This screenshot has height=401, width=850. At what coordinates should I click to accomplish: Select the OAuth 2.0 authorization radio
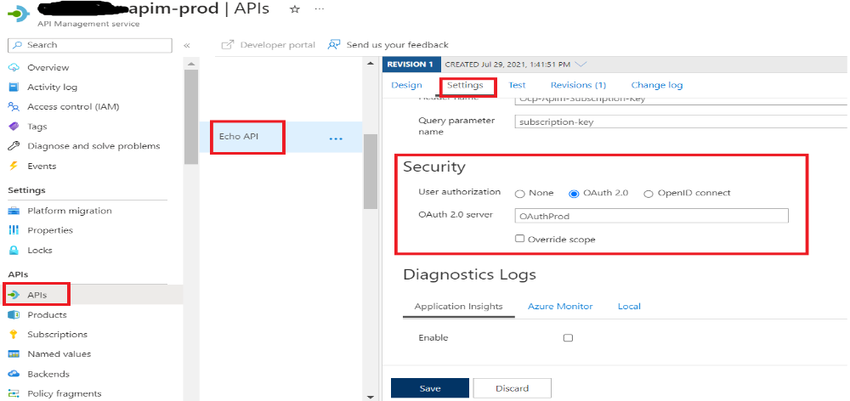click(574, 193)
